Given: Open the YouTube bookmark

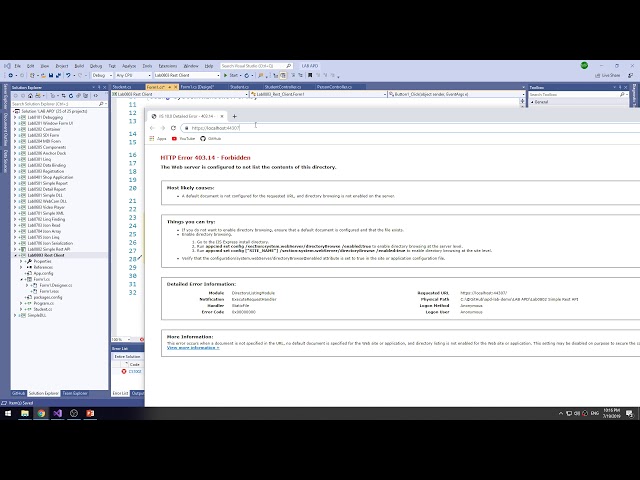Looking at the screenshot, I should 183,139.
